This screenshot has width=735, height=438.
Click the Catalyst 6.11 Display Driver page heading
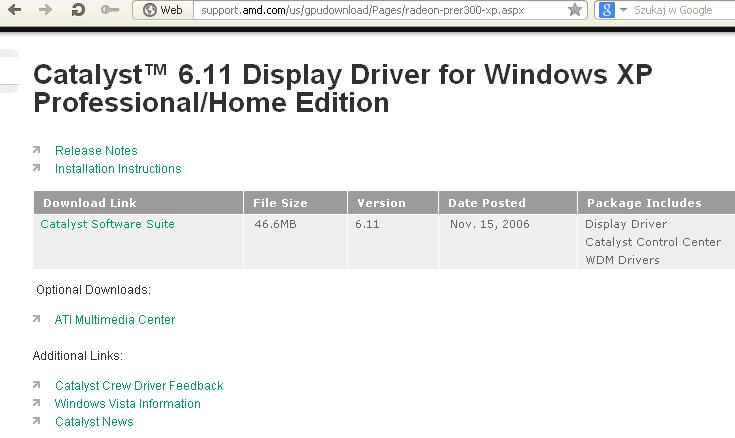(343, 89)
